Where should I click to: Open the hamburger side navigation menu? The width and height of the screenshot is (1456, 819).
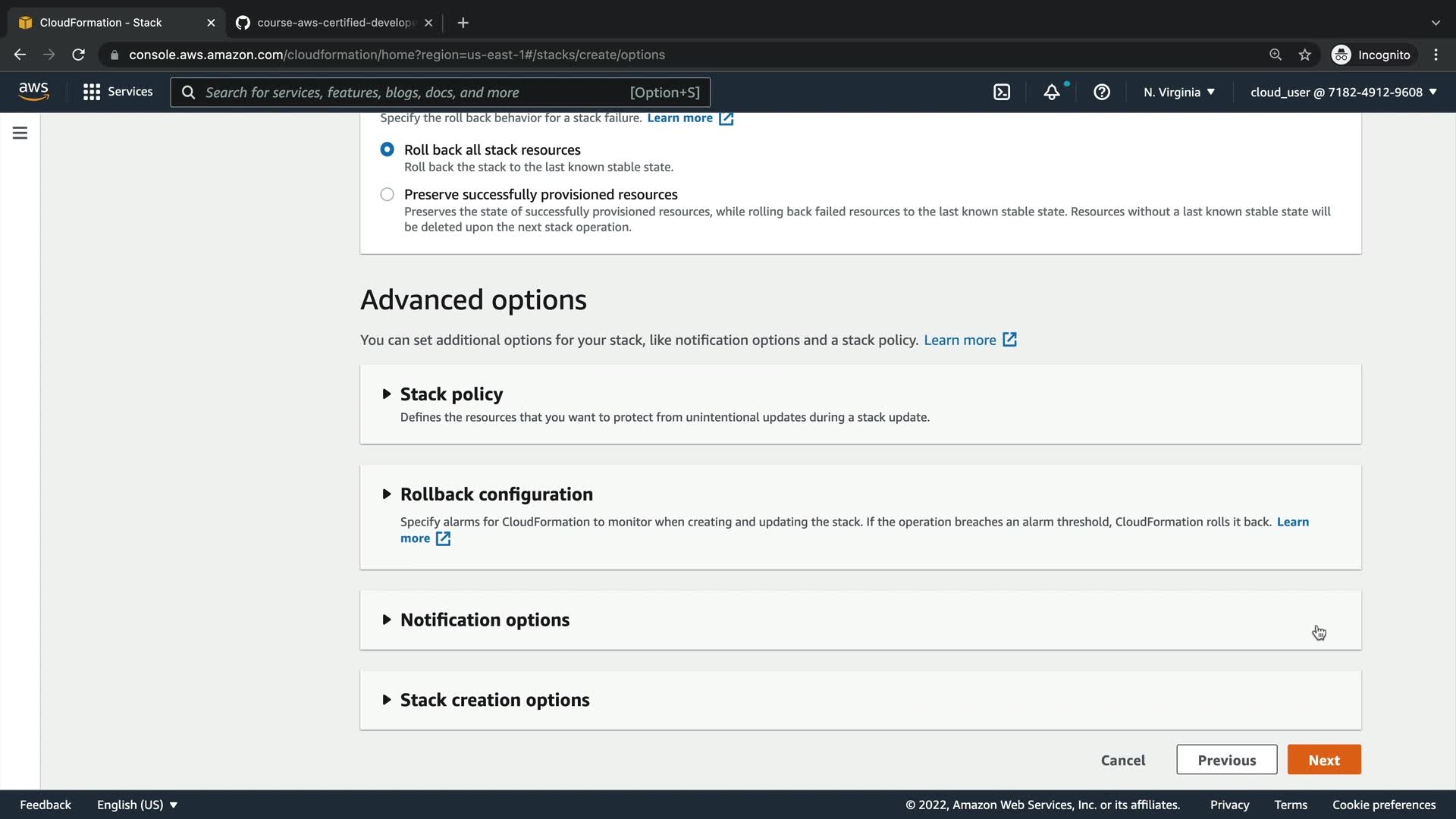pyautogui.click(x=20, y=133)
